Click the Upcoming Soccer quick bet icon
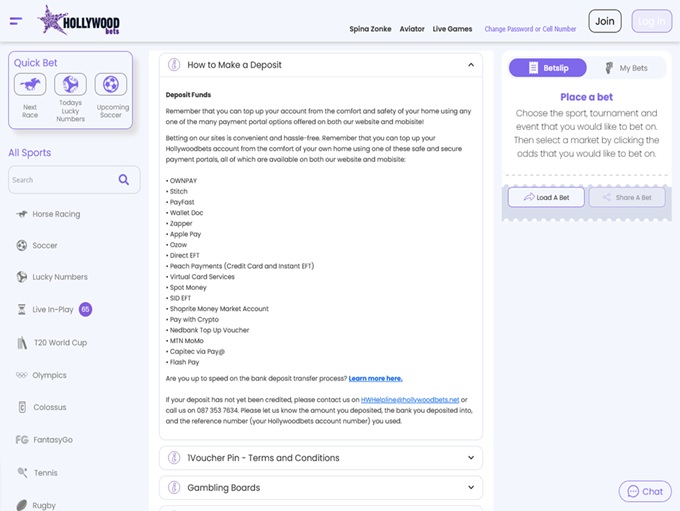Image resolution: width=680 pixels, height=511 pixels. click(x=112, y=85)
